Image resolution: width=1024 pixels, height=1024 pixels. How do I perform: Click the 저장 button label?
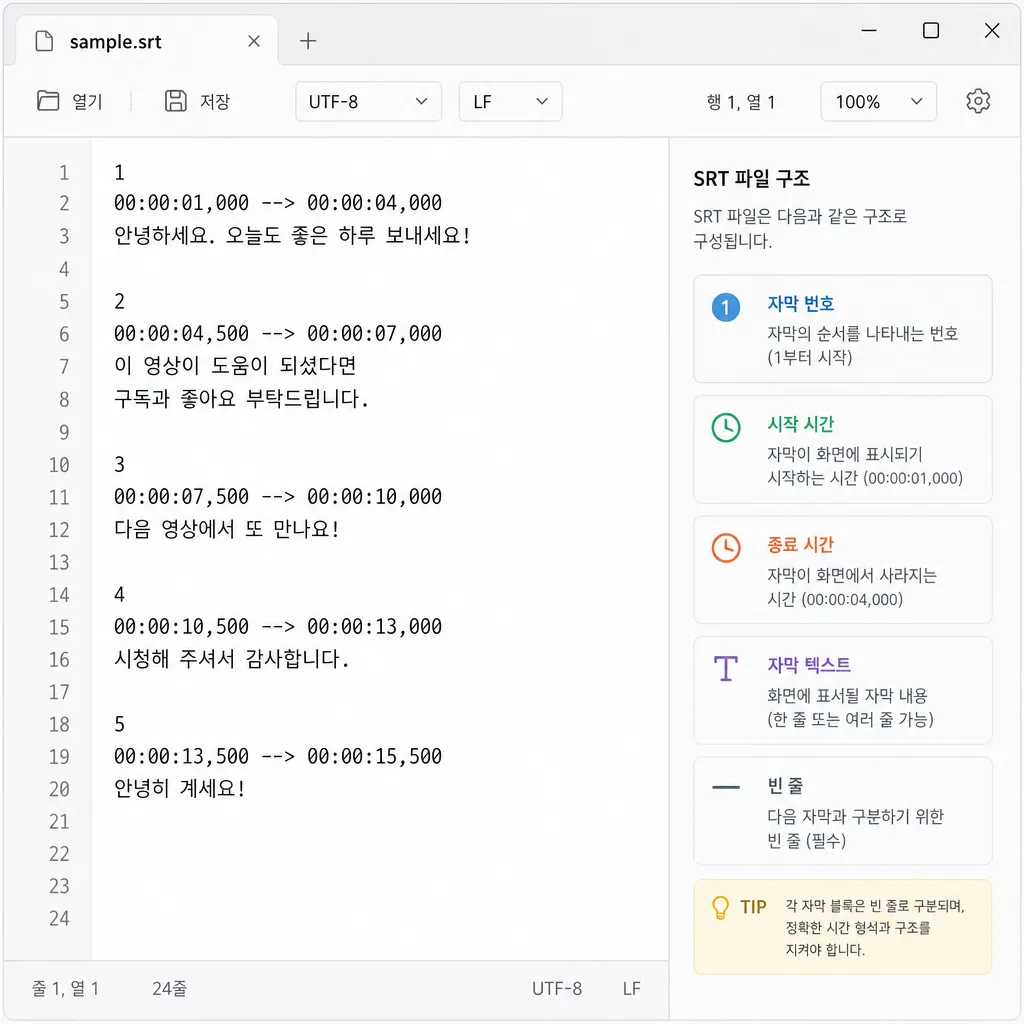point(215,101)
